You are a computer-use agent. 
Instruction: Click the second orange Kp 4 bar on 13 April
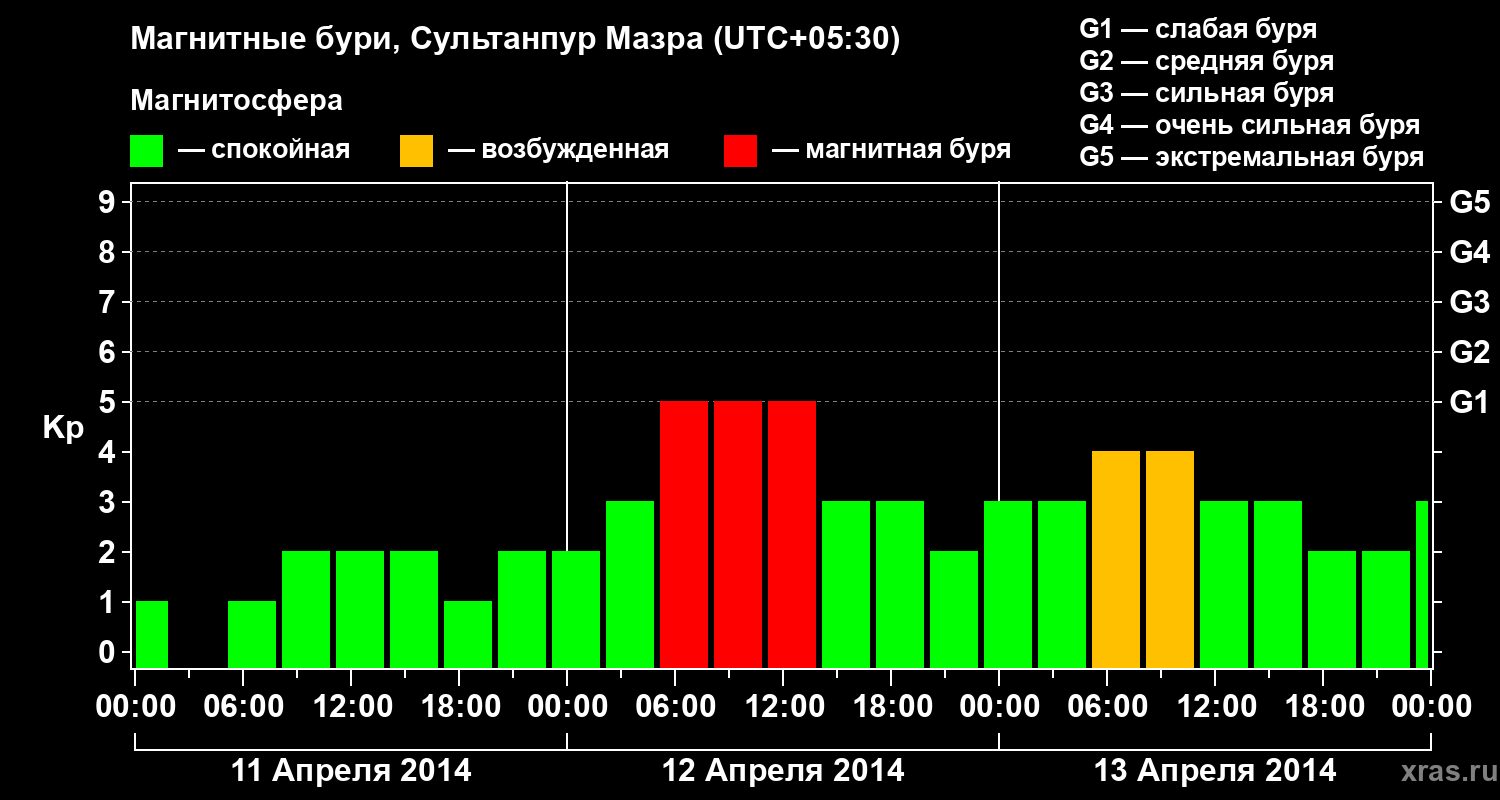point(1170,559)
